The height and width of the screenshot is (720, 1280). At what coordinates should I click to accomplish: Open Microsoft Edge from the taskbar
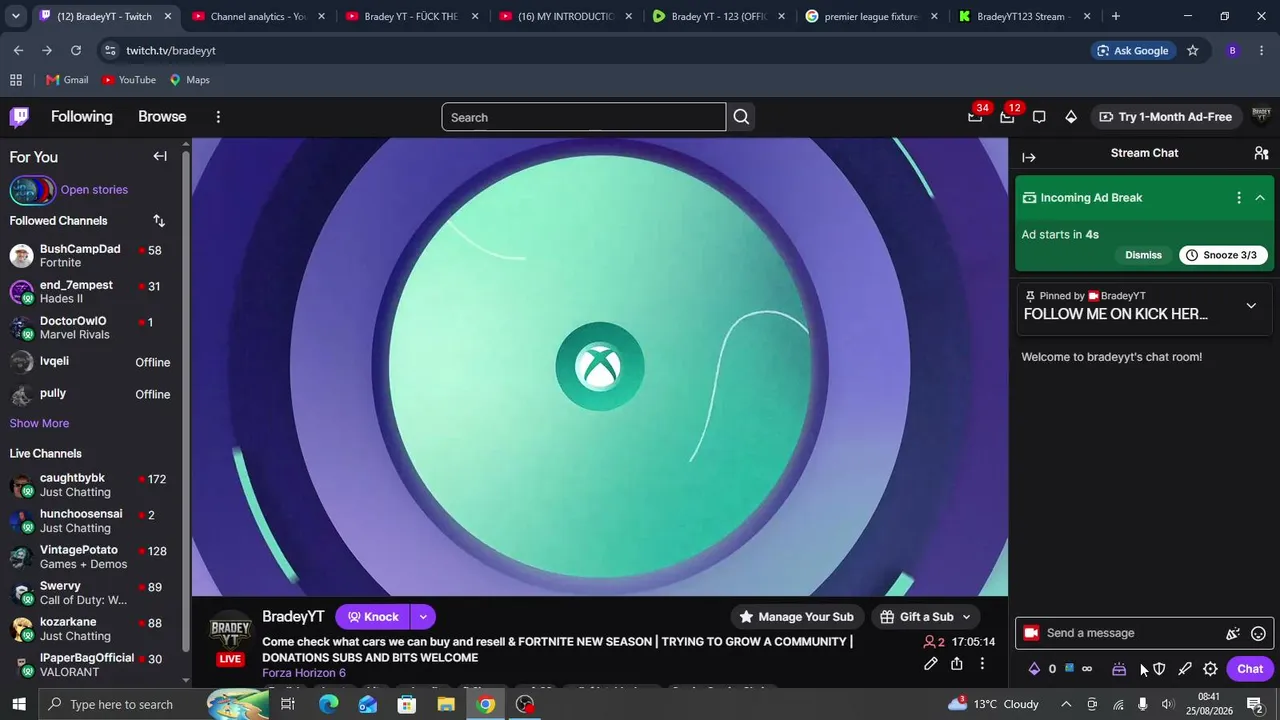[x=328, y=704]
